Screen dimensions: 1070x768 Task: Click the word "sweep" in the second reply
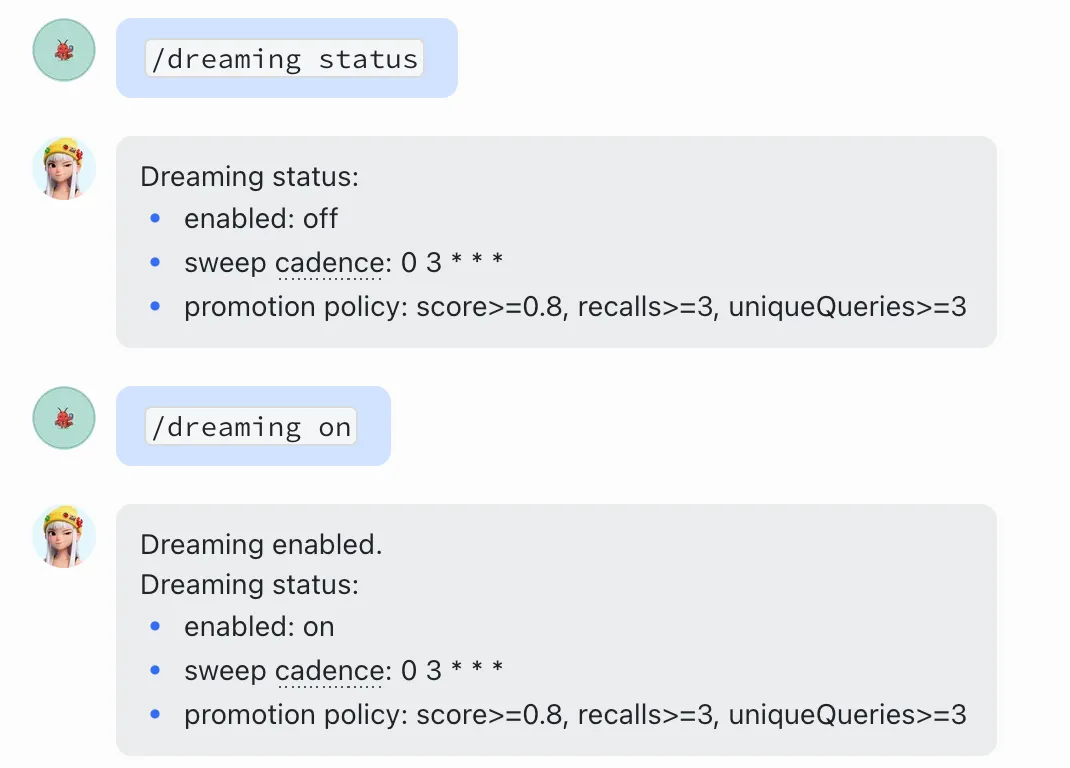point(225,671)
